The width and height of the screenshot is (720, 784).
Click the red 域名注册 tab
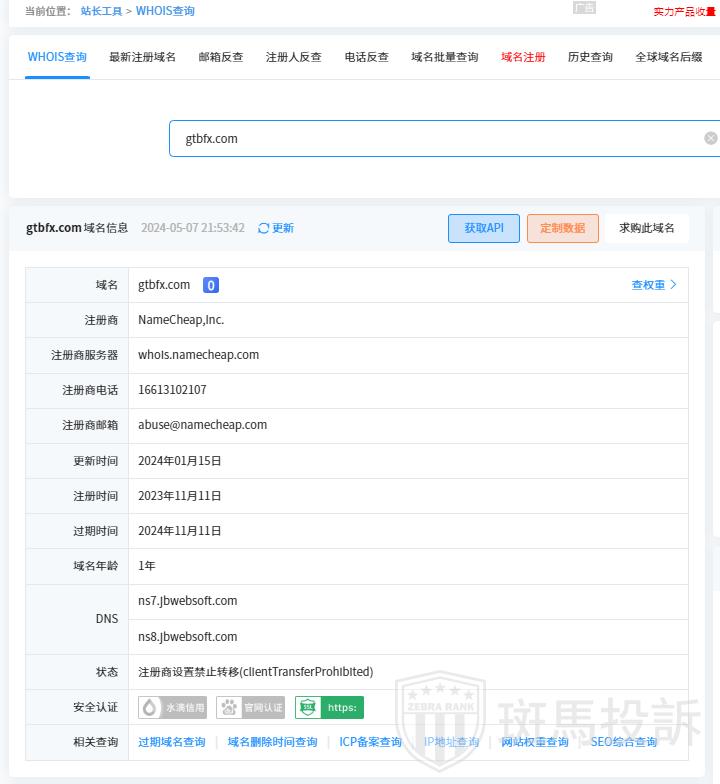coord(523,57)
